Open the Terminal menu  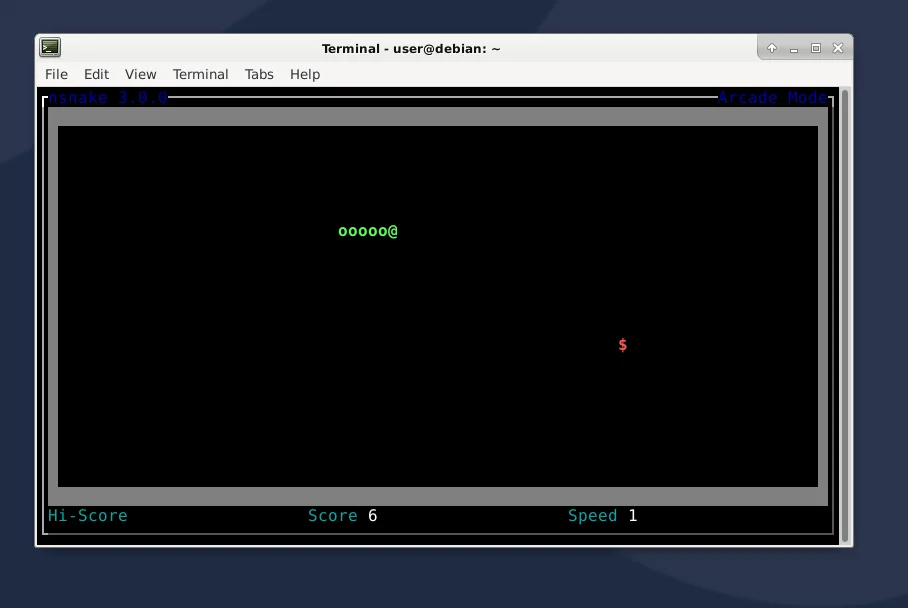pos(200,74)
